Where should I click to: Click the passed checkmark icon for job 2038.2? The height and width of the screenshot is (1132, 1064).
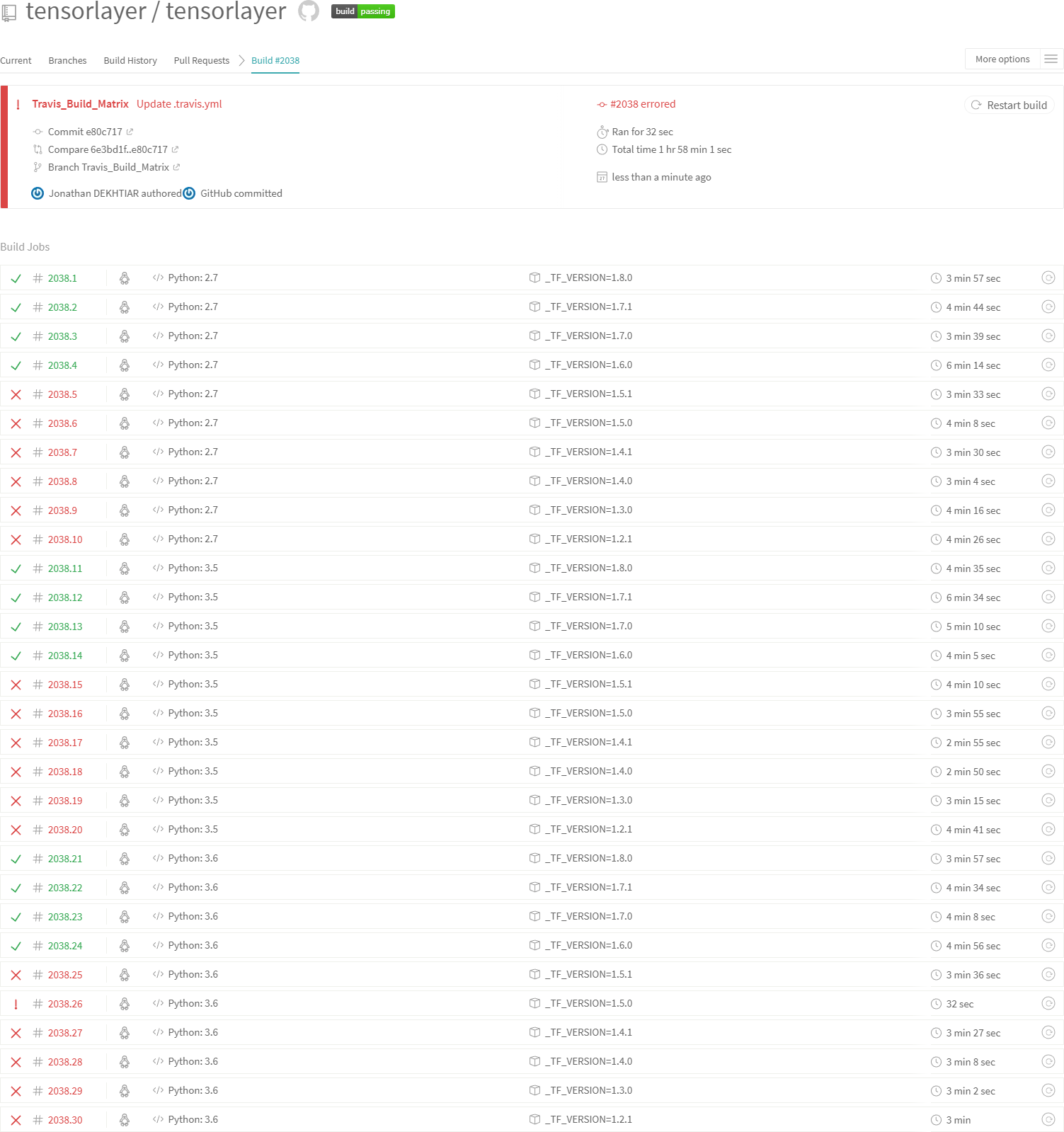coord(16,307)
